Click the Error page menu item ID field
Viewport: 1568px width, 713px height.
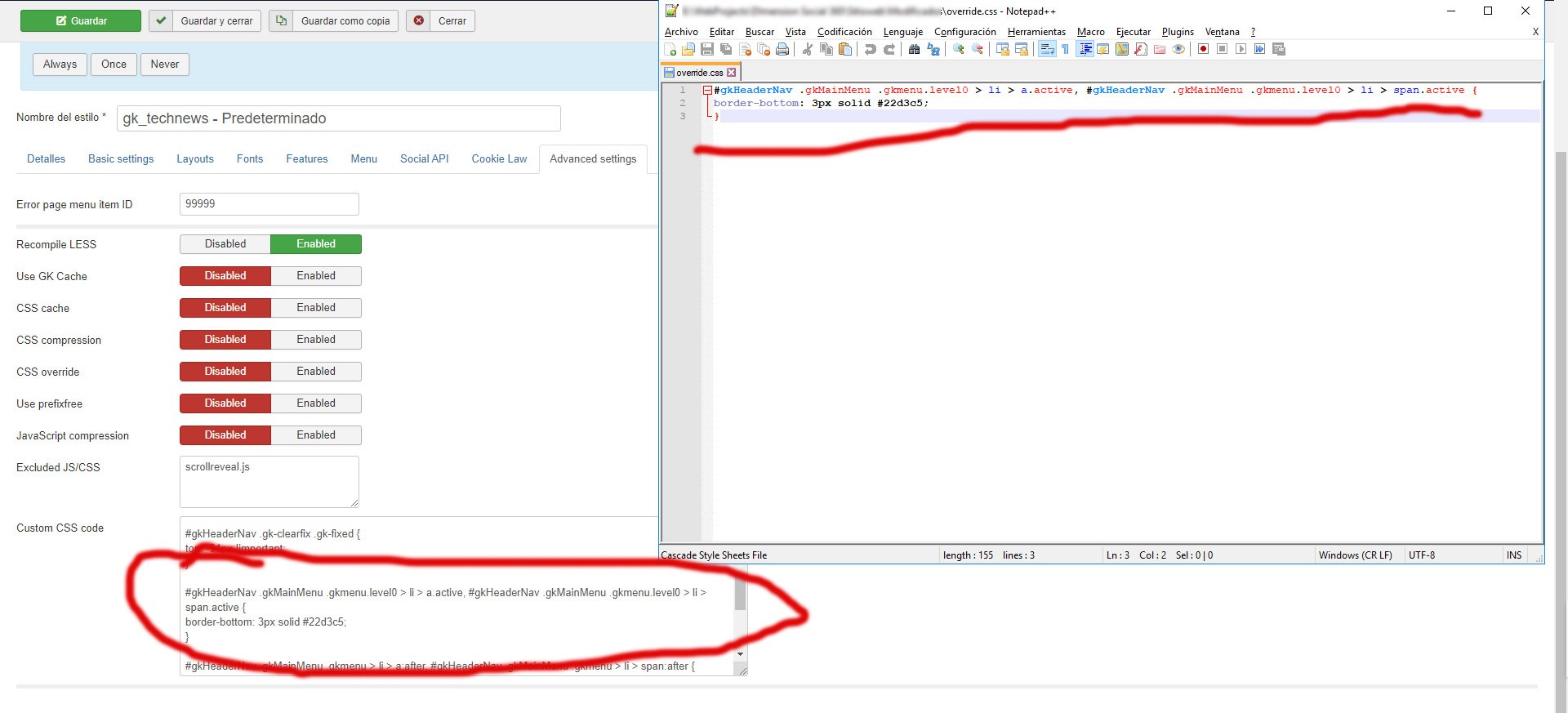pyautogui.click(x=269, y=204)
